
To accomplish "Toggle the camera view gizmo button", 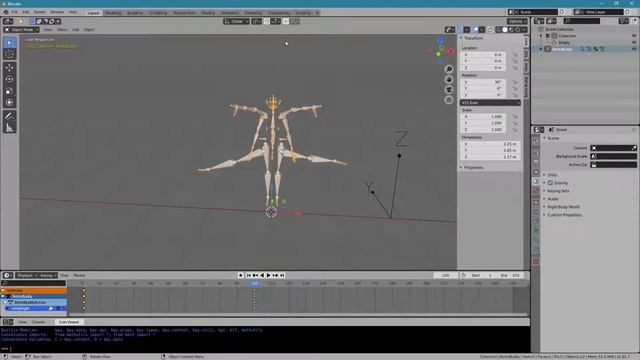I will [449, 90].
